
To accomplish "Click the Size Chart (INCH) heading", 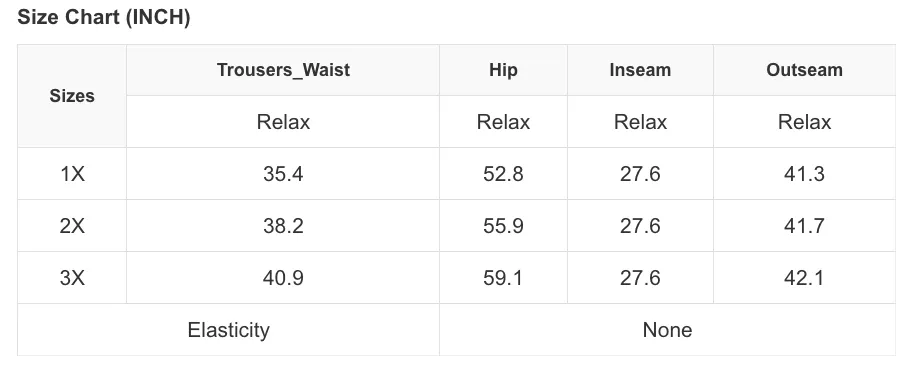I will click(x=104, y=18).
